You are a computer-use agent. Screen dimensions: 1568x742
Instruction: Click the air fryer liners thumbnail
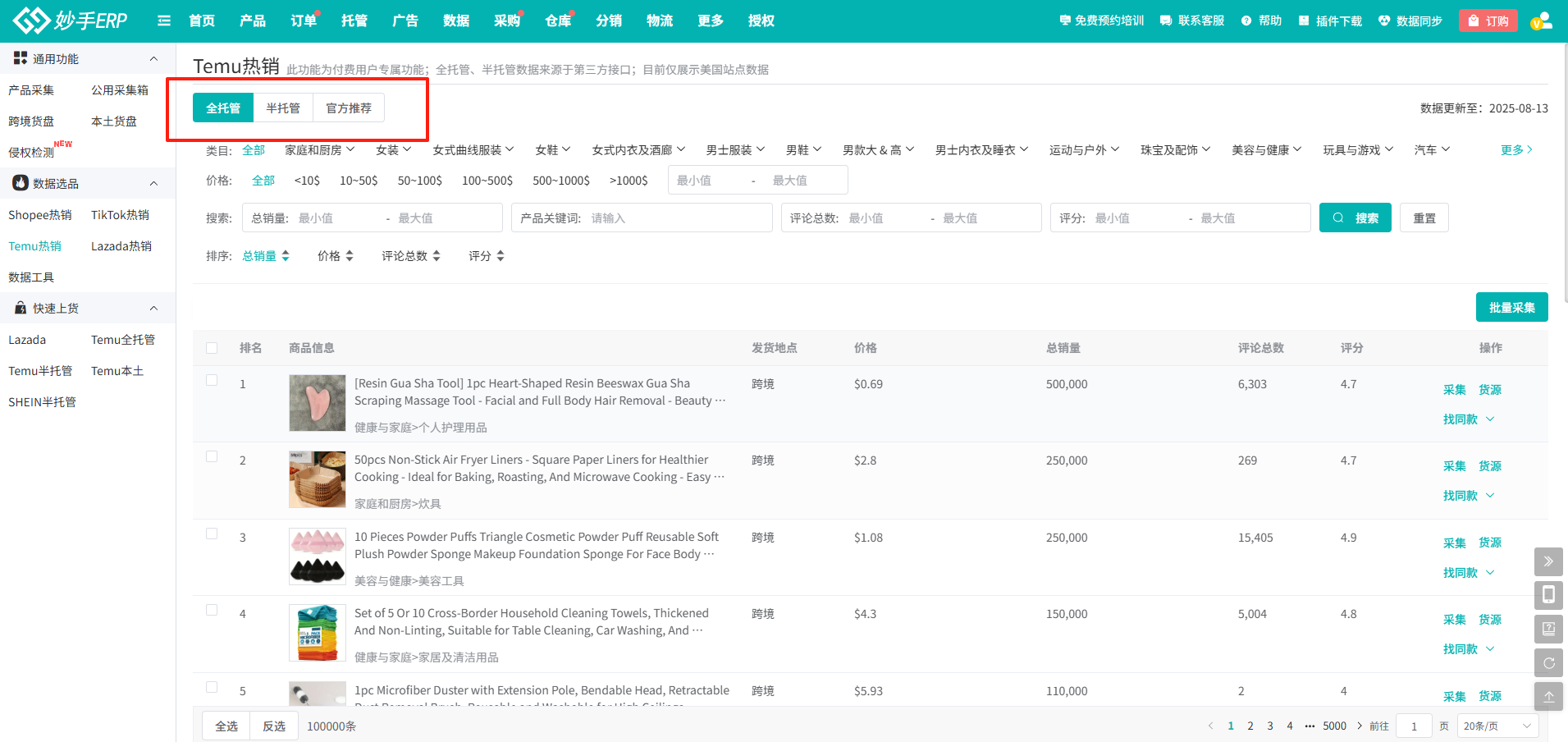[x=318, y=479]
